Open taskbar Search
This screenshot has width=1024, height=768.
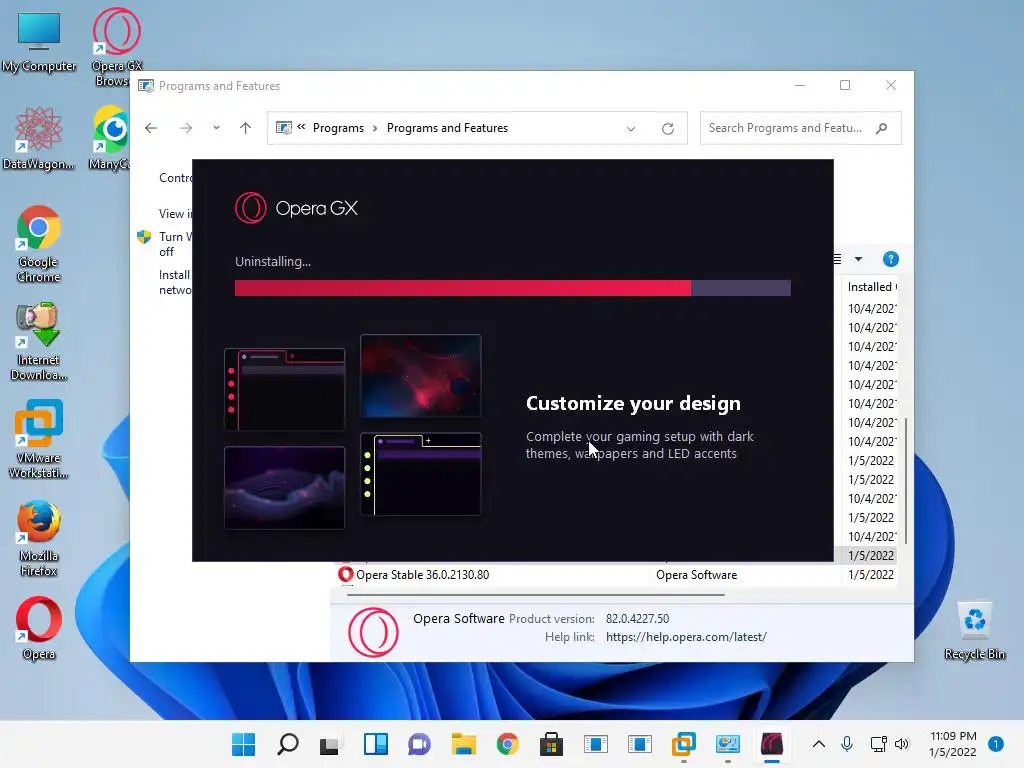tap(287, 744)
